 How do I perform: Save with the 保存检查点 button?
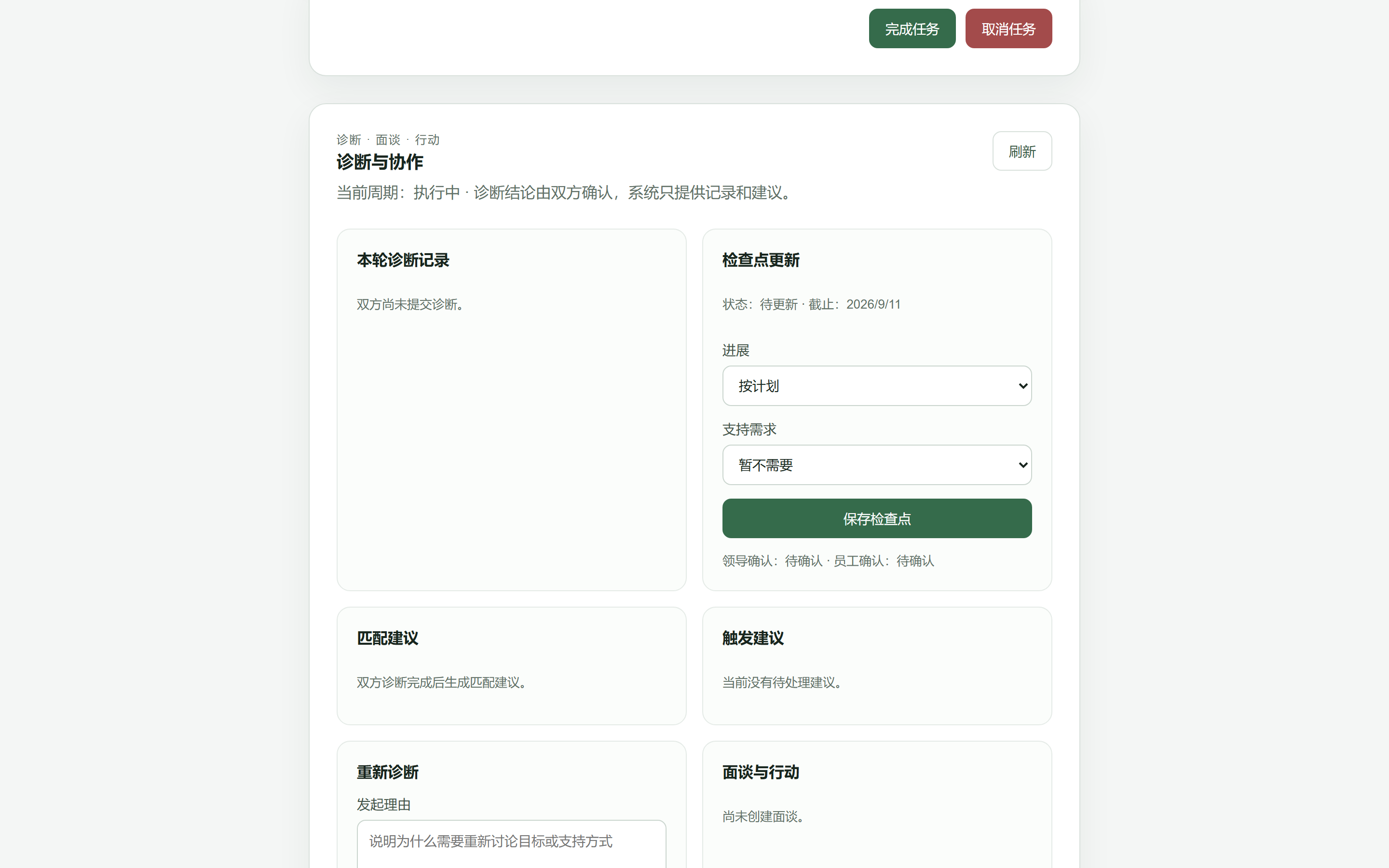pyautogui.click(x=877, y=518)
